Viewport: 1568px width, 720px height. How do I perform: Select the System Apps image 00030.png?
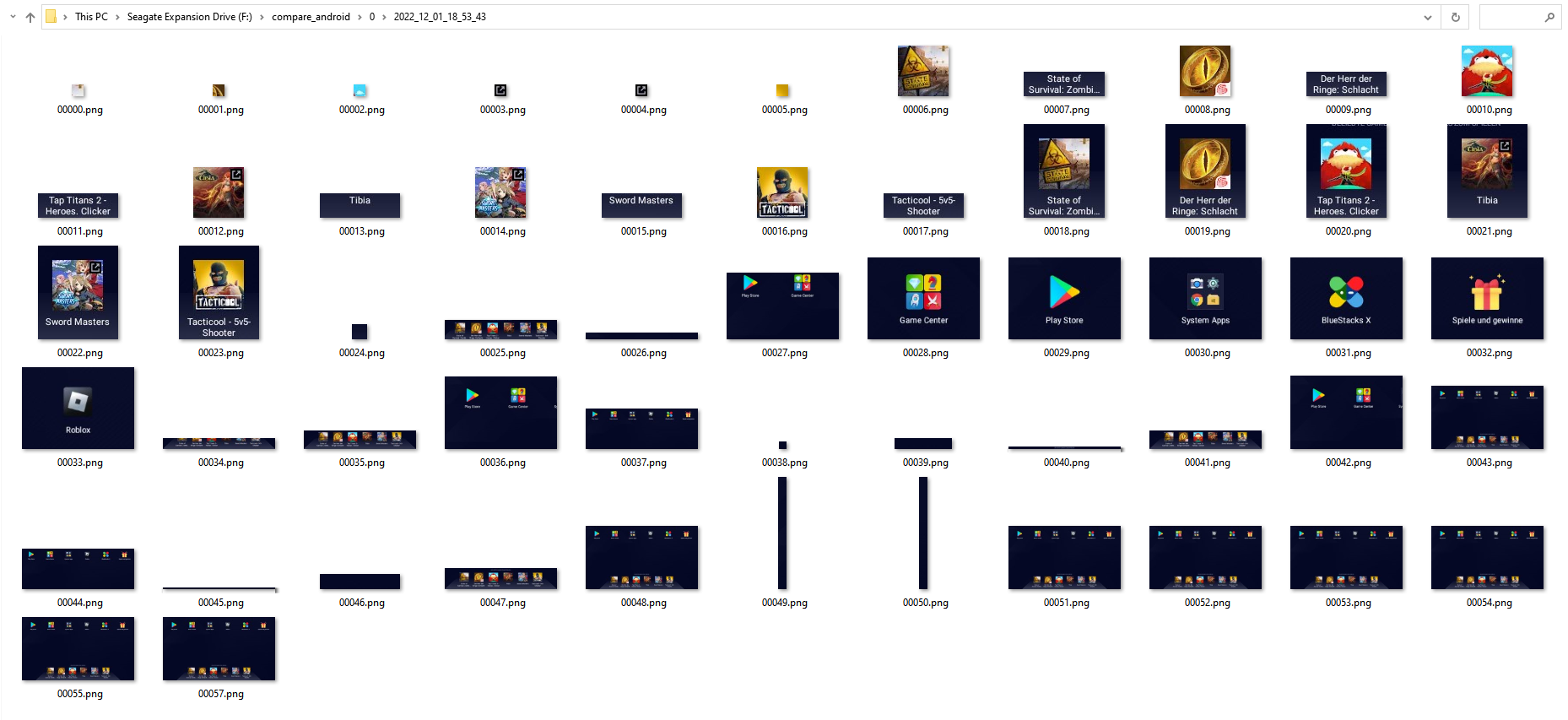tap(1205, 298)
